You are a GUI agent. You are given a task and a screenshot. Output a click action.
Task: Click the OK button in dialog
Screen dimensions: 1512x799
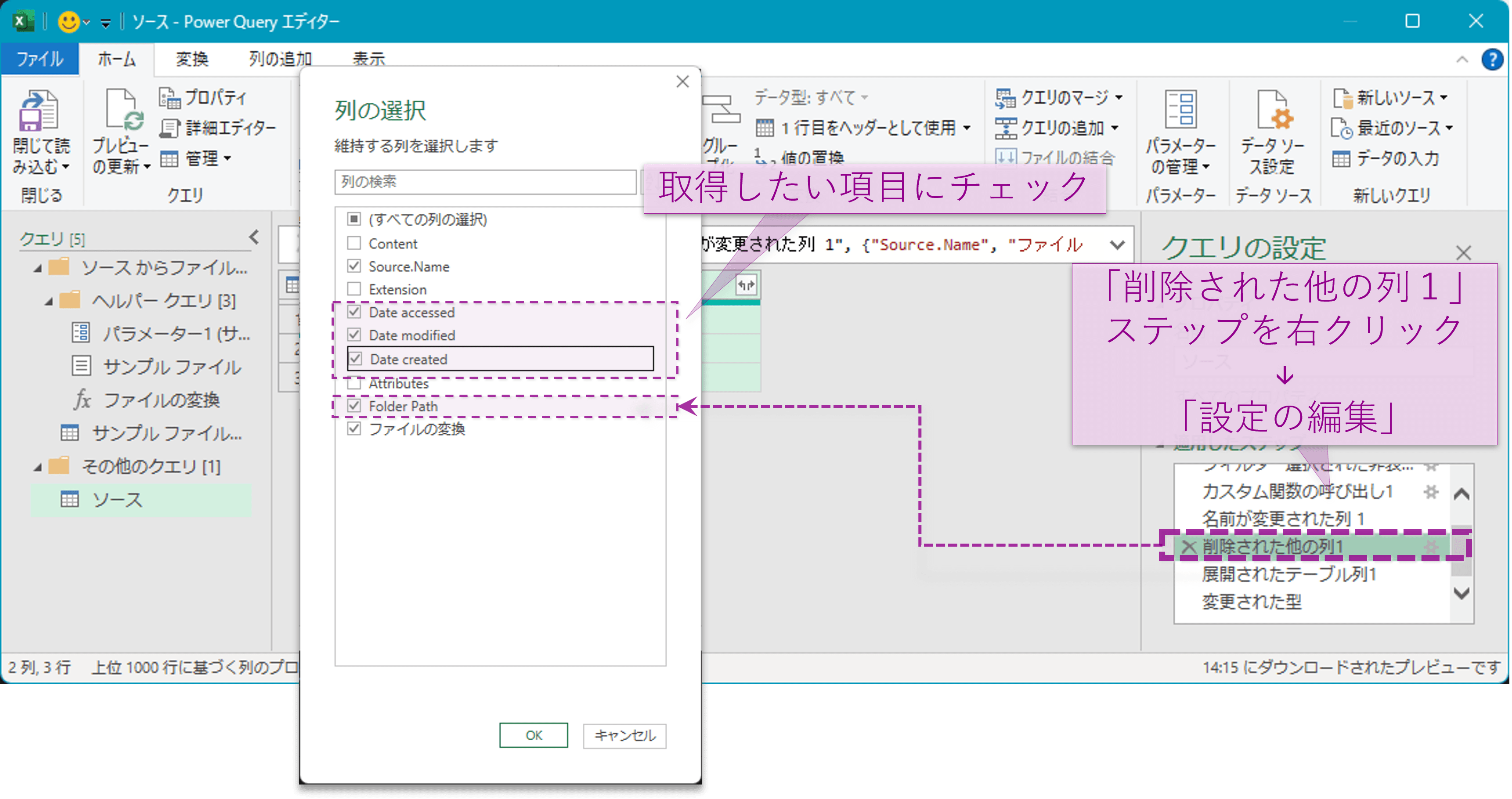533,735
